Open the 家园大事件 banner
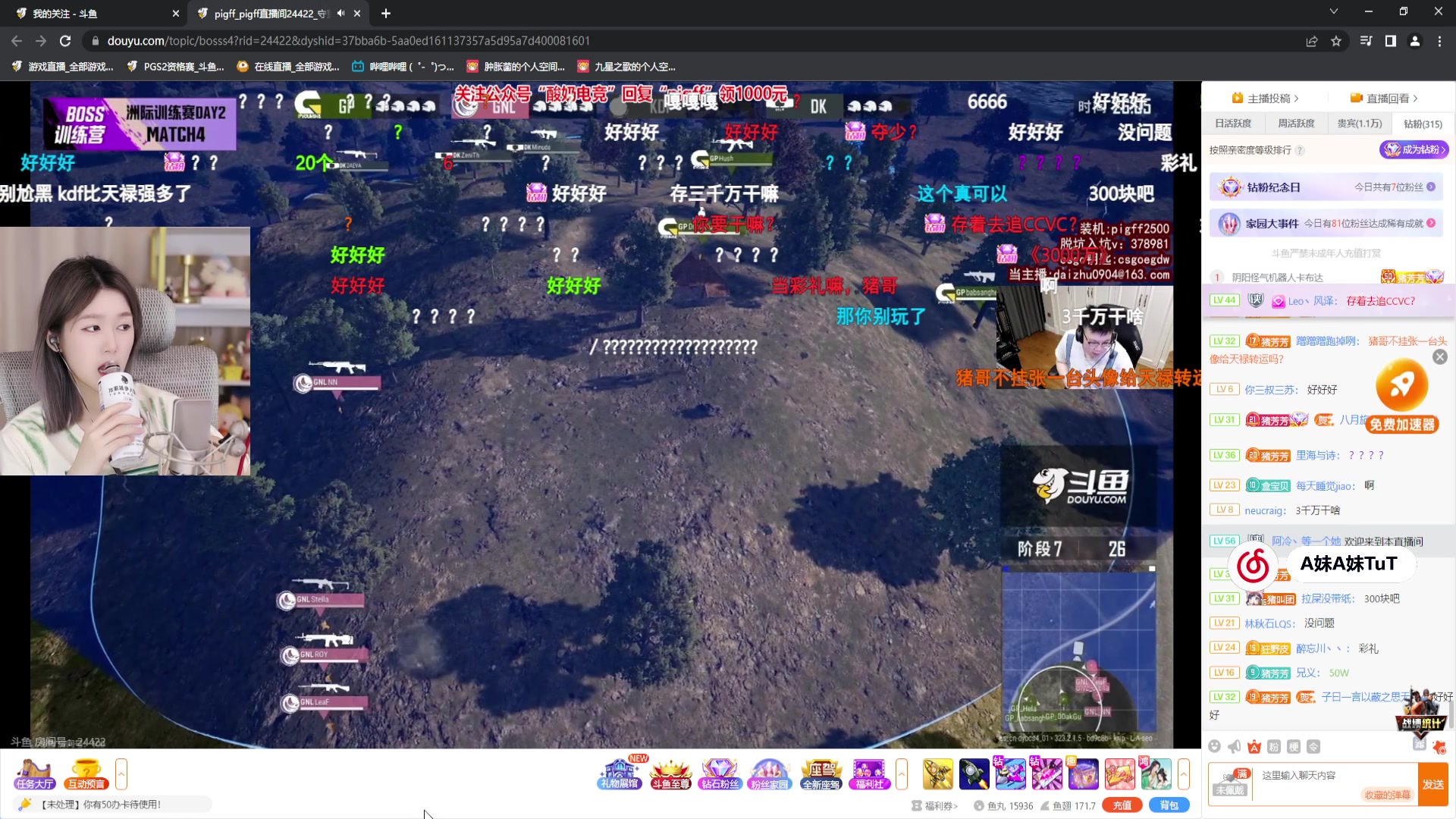 [1326, 224]
